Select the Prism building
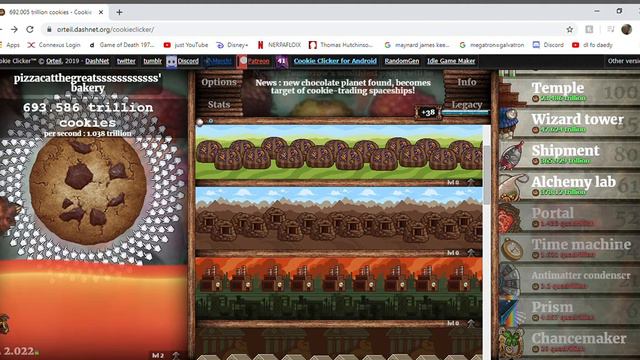The height and width of the screenshot is (360, 640). (569, 311)
